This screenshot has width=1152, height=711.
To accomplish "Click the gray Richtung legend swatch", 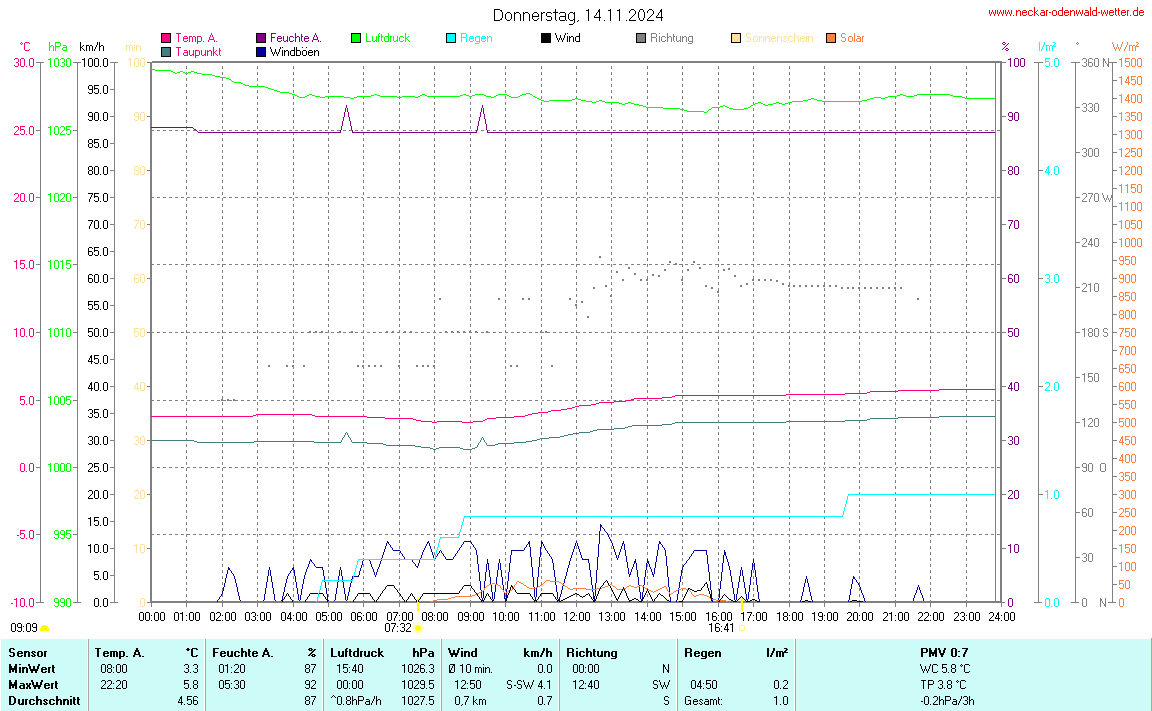I will pyautogui.click(x=641, y=38).
